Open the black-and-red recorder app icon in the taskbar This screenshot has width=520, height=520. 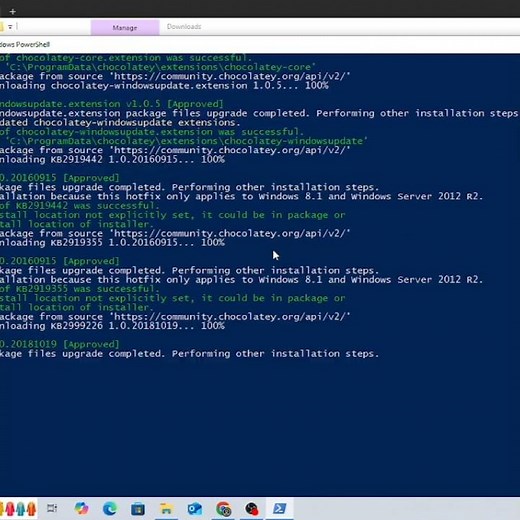coord(252,509)
